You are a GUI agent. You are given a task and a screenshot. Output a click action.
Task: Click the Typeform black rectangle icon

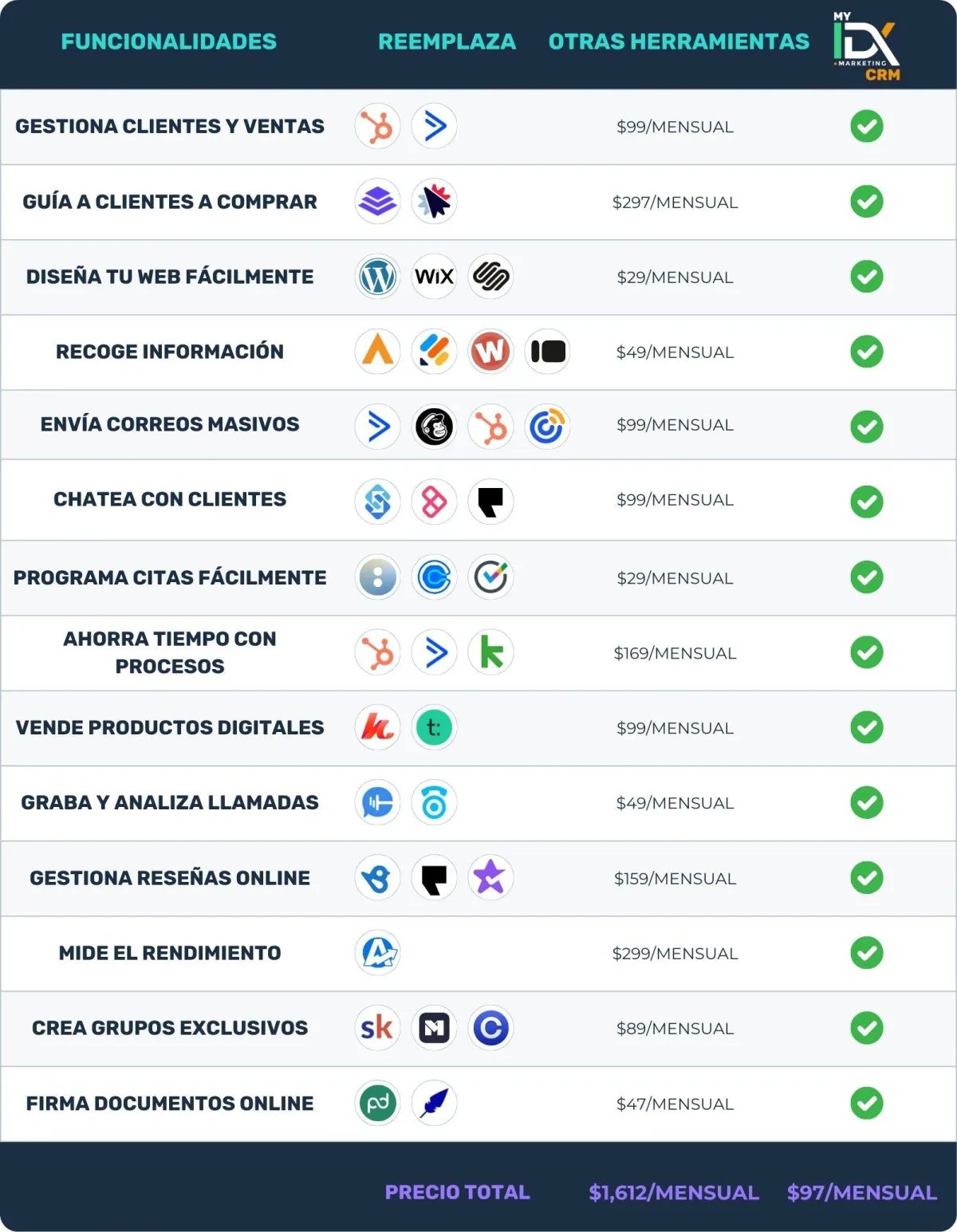pos(548,352)
